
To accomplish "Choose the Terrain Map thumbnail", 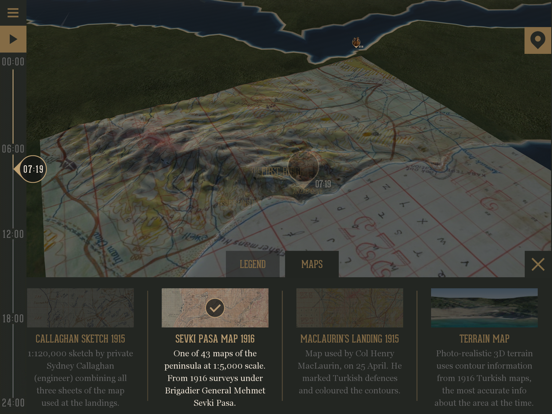I will pyautogui.click(x=484, y=308).
